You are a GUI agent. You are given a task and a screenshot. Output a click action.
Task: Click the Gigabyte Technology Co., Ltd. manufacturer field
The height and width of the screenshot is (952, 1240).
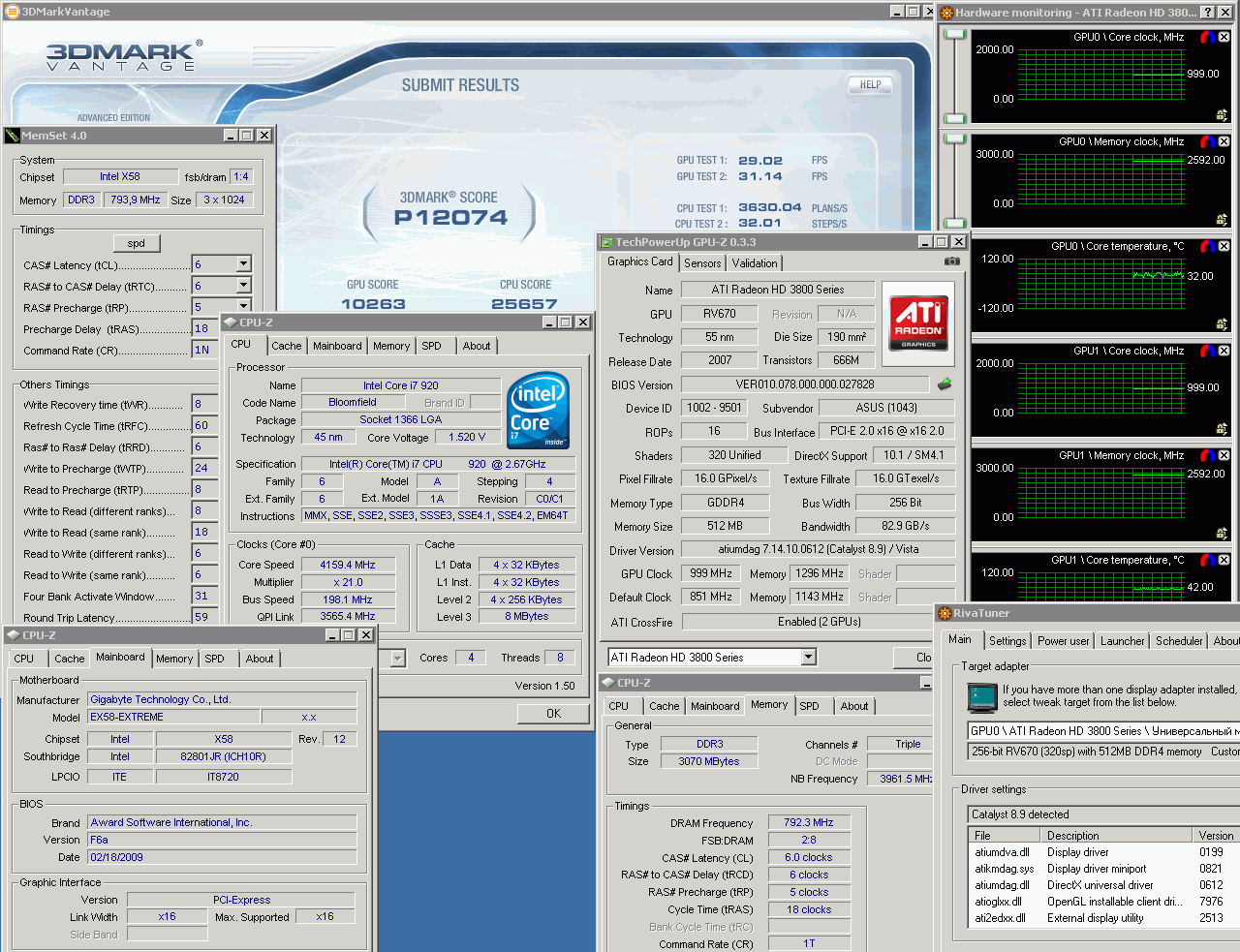tap(222, 699)
